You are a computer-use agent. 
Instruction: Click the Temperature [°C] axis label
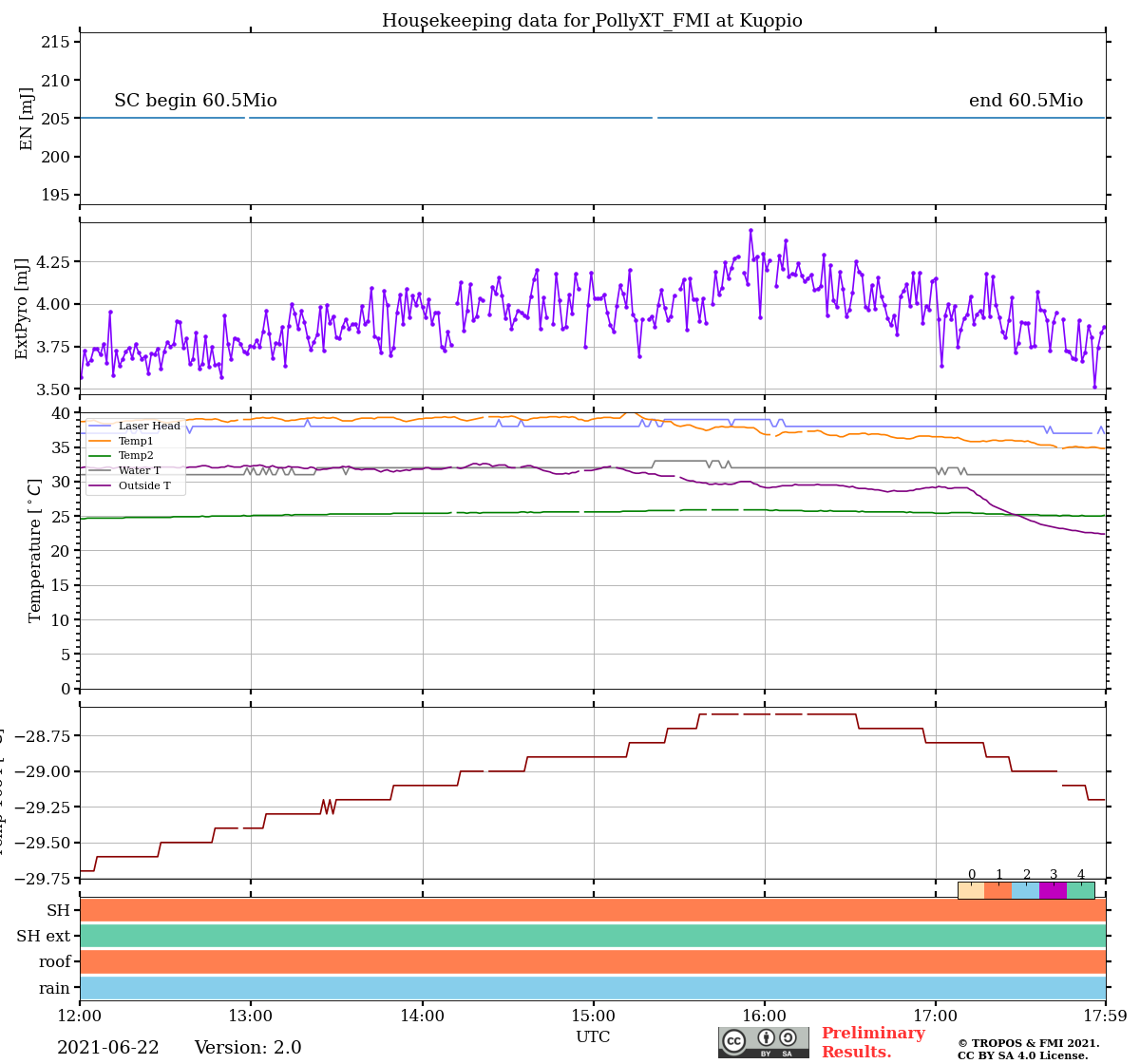pos(35,551)
